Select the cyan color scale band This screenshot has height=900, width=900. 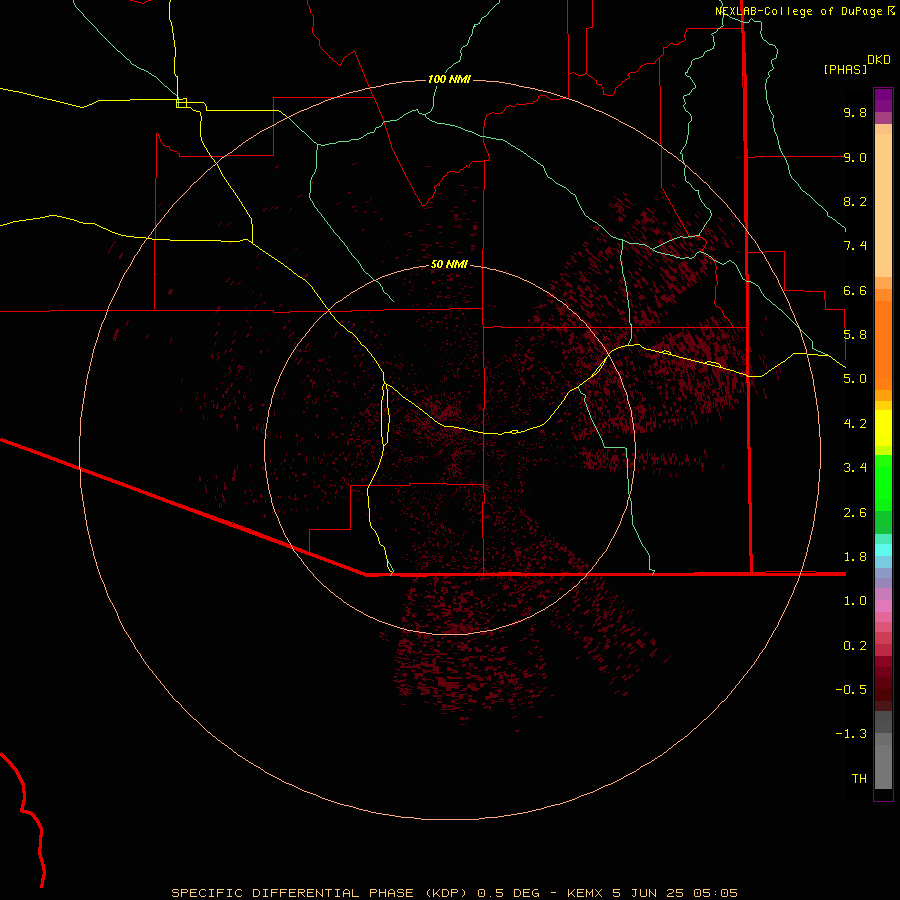pos(883,550)
